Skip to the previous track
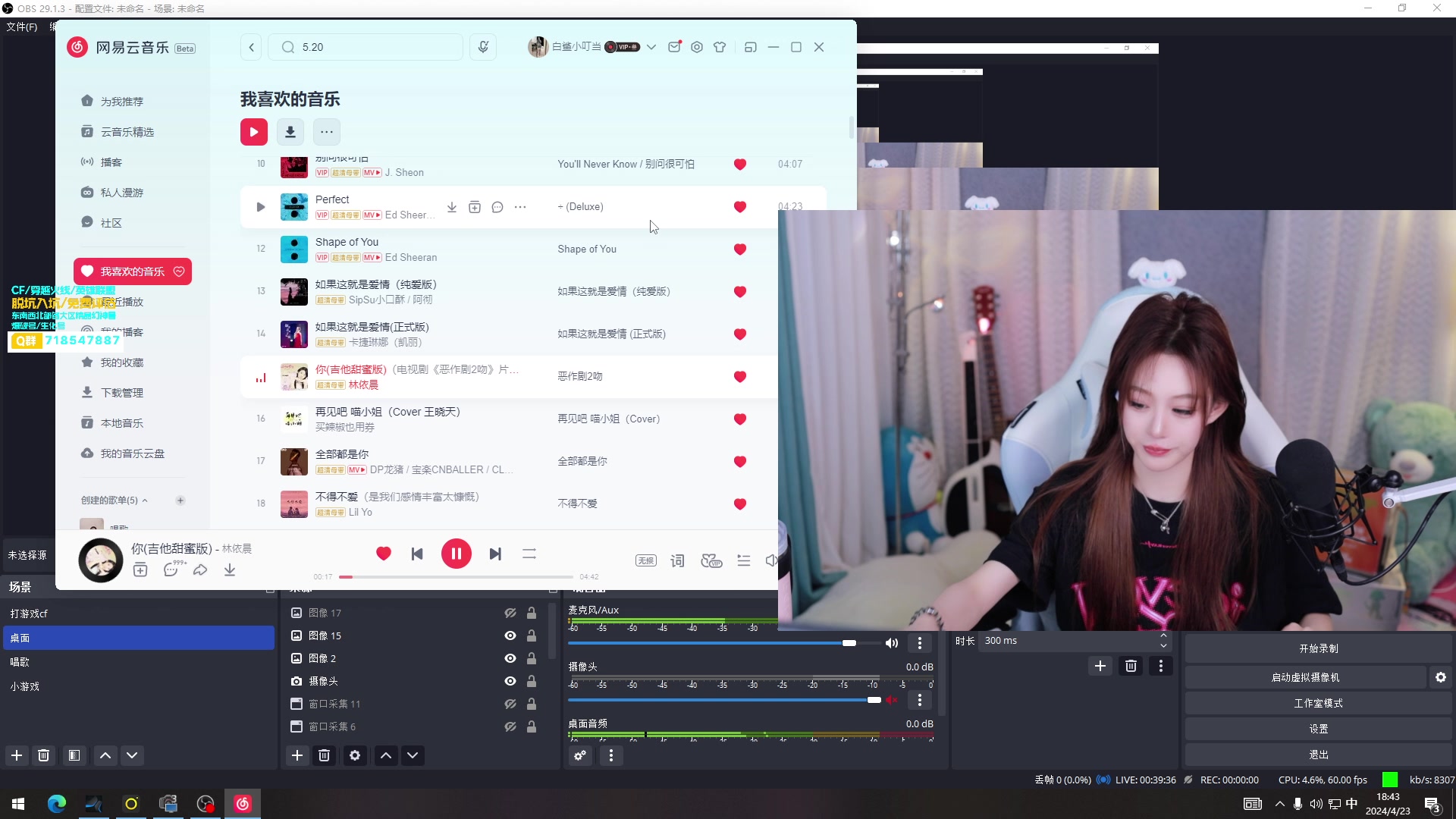 [417, 554]
